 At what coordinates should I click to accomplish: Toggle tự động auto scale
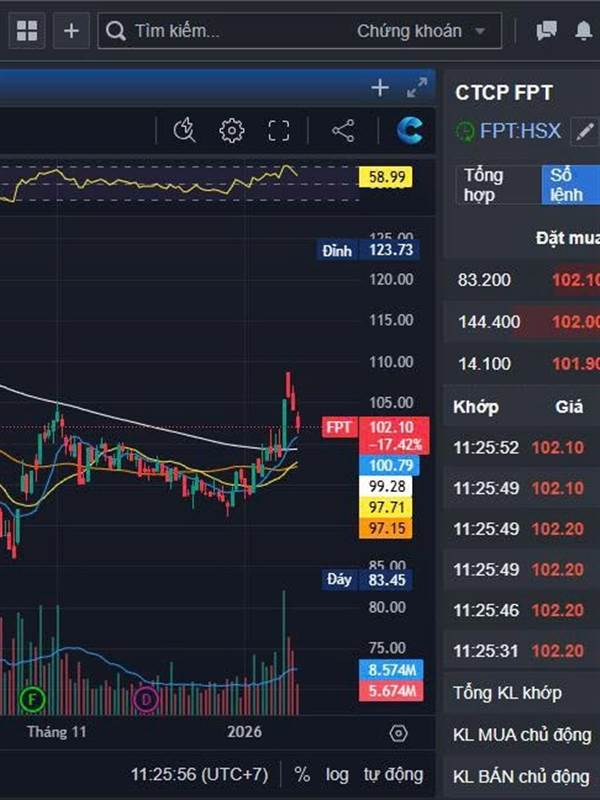(x=393, y=774)
